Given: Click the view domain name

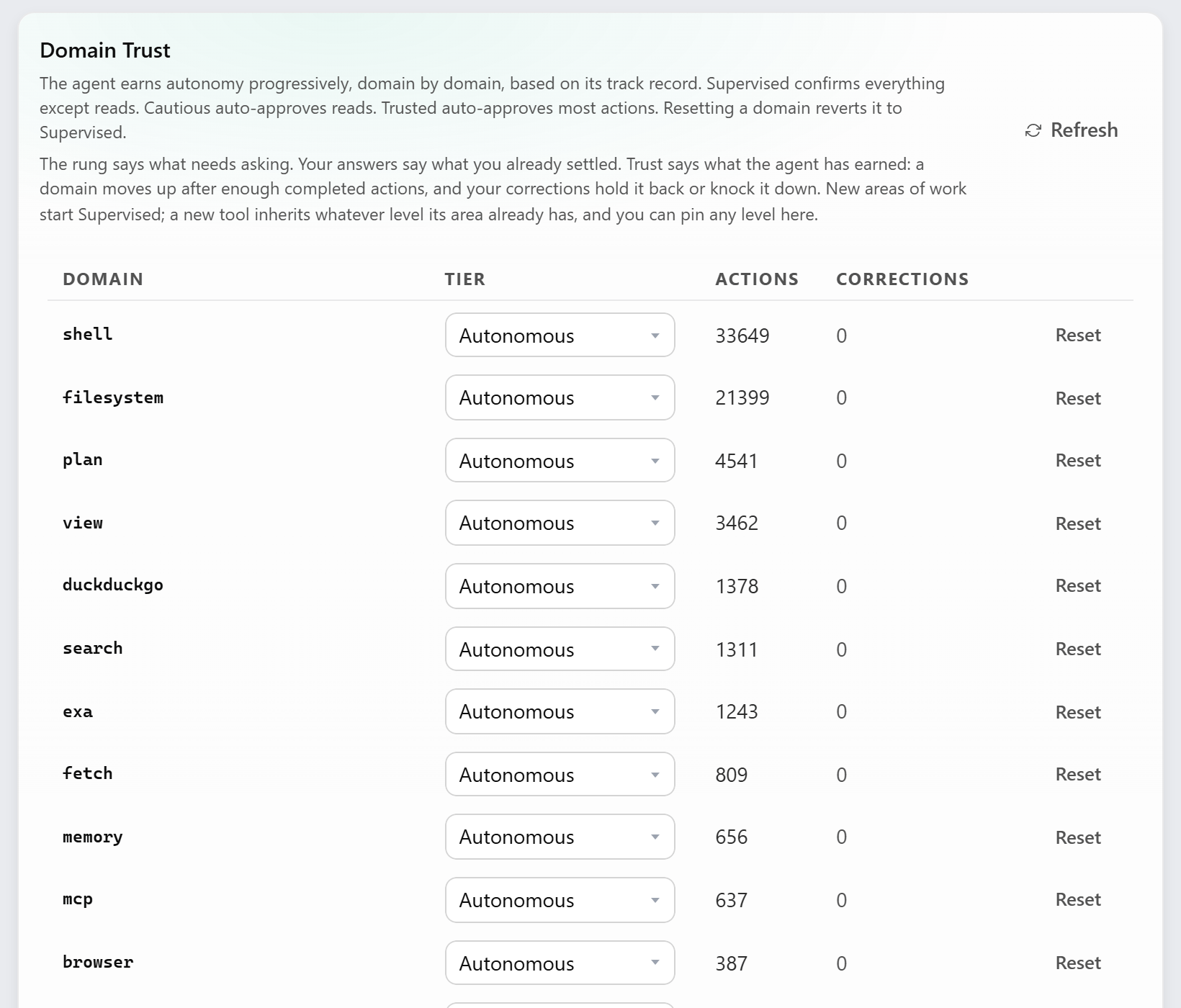Looking at the screenshot, I should pyautogui.click(x=83, y=523).
